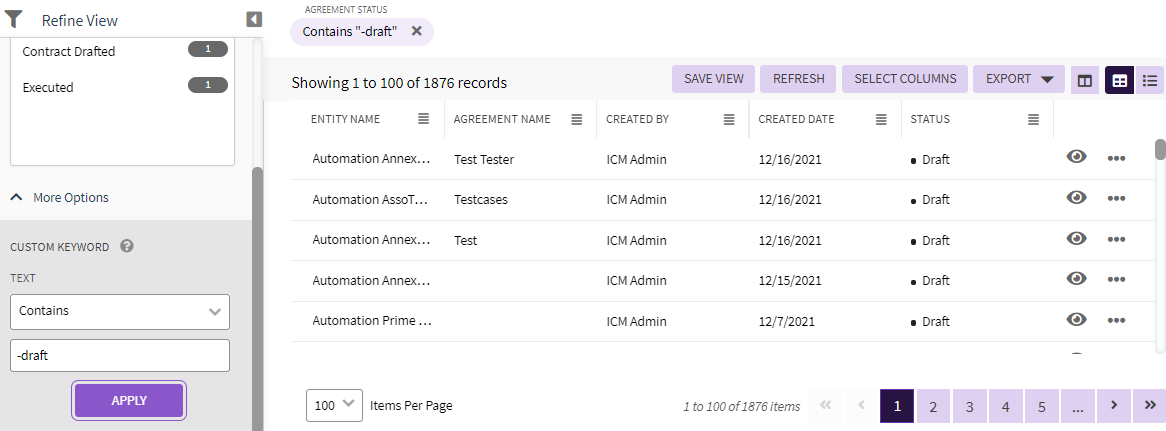Open the Custom Keyword help icon
The width and height of the screenshot is (1166, 431).
(127, 246)
